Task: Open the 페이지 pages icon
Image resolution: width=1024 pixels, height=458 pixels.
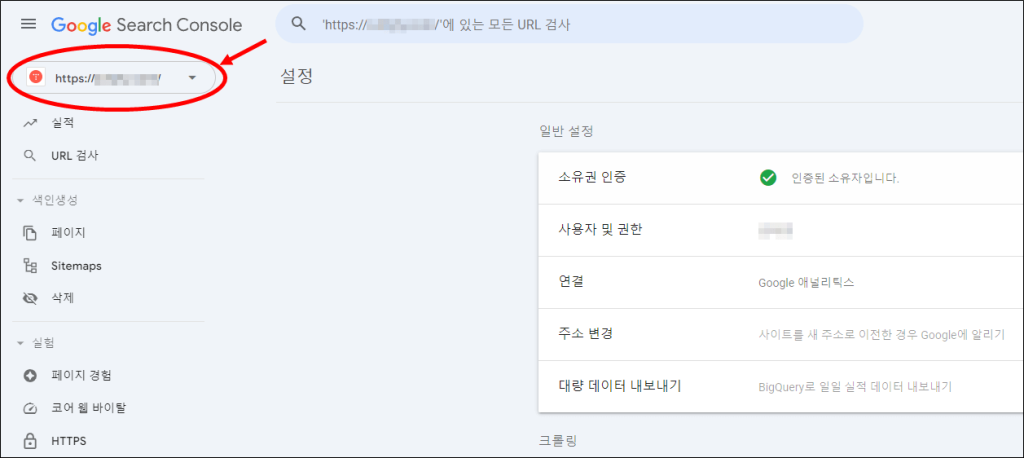Action: click(29, 233)
